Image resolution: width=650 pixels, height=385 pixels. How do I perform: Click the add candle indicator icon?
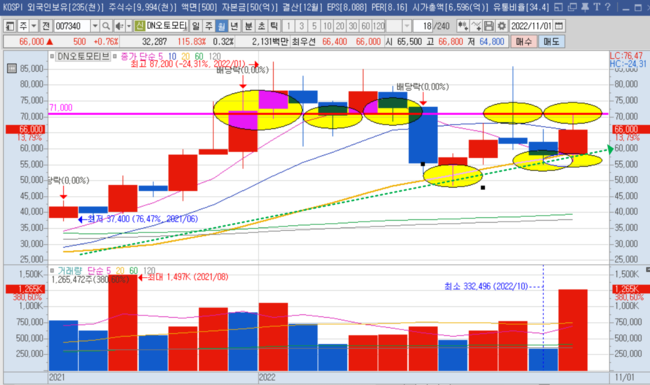tap(463, 26)
